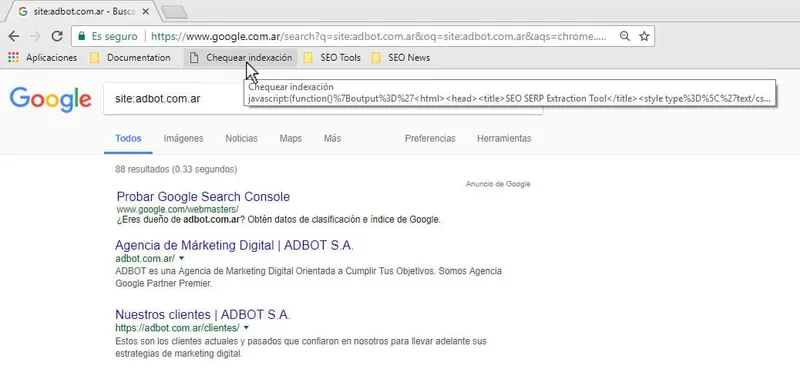The image size is (800, 372).
Task: Expand dropdown arrow beside adbot.com.ar/clientes/
Action: click(246, 327)
